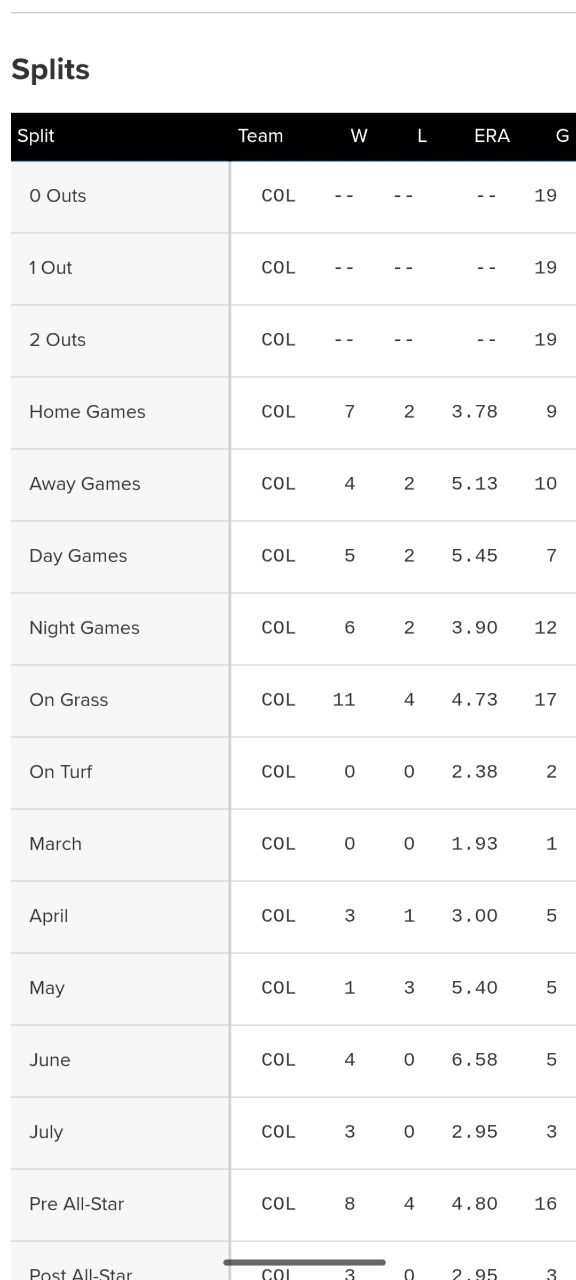
Task: Click the L column header
Action: tap(422, 136)
